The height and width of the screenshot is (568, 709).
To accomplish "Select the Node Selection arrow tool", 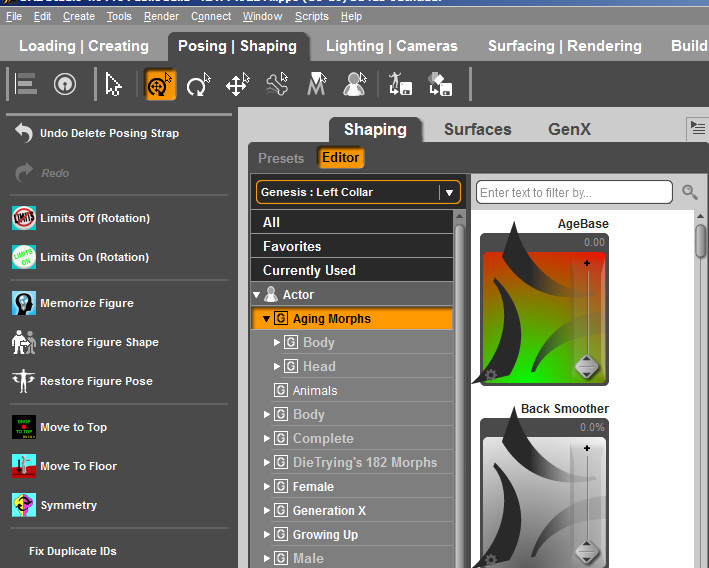I will (113, 84).
